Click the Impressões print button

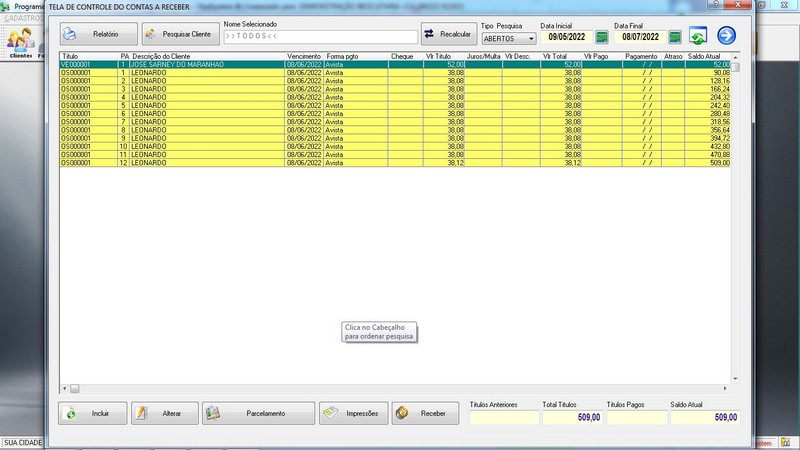coord(353,413)
